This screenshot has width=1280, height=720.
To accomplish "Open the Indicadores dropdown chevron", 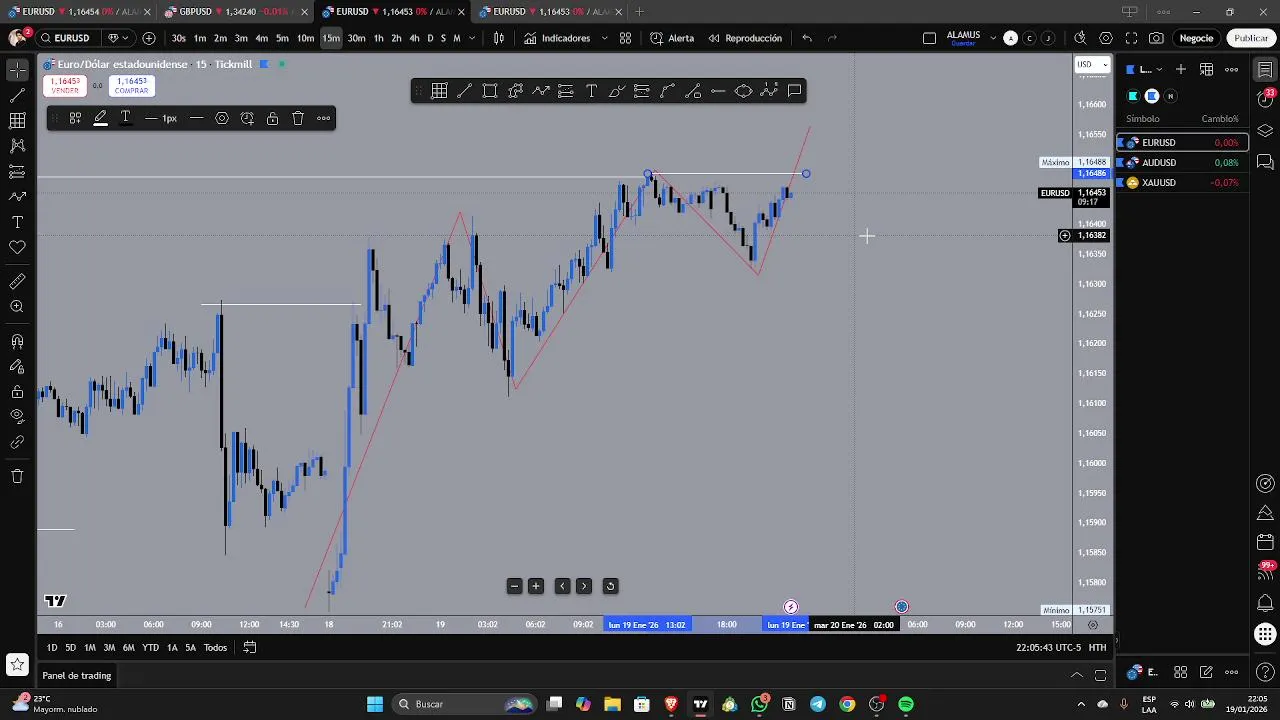I will coord(604,38).
